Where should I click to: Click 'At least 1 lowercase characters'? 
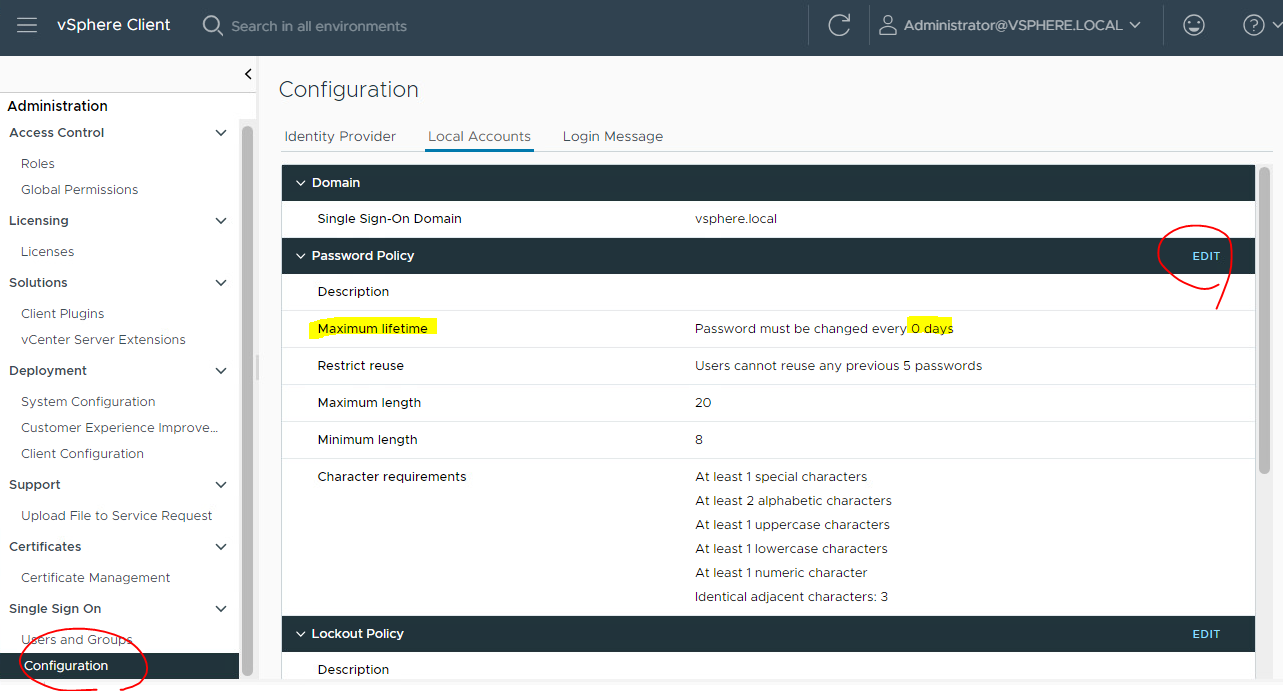pos(791,549)
